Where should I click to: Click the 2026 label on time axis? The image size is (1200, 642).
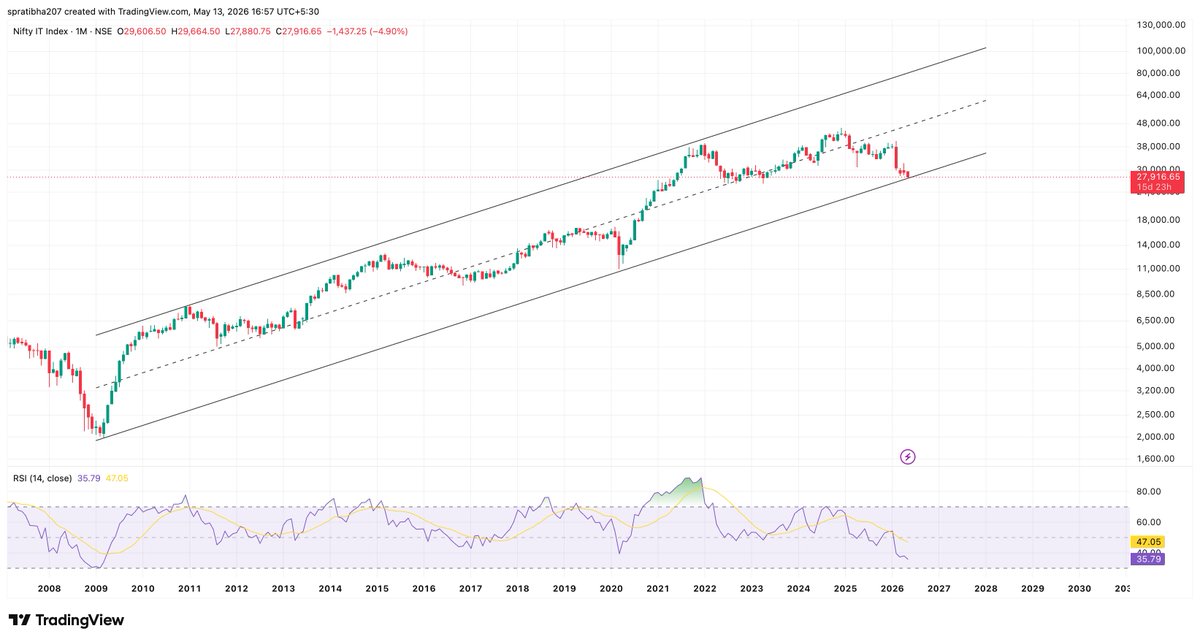[x=892, y=590]
